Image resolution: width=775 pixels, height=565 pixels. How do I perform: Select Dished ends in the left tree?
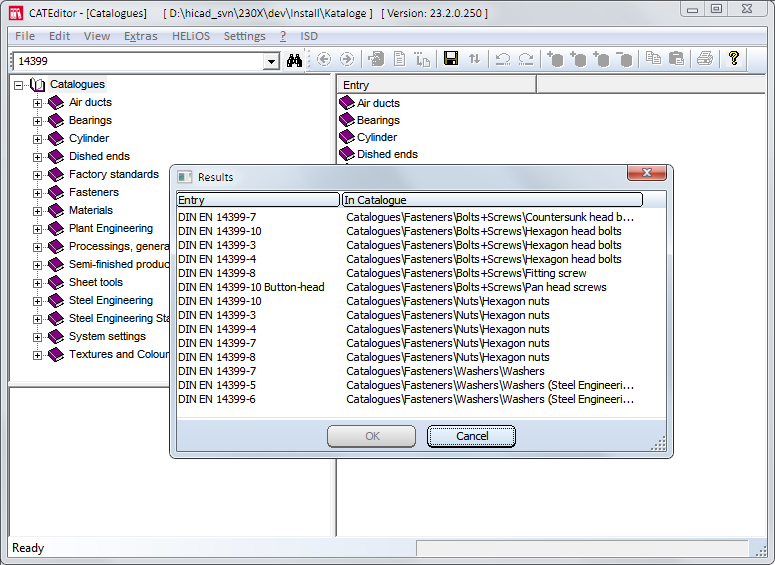[99, 156]
